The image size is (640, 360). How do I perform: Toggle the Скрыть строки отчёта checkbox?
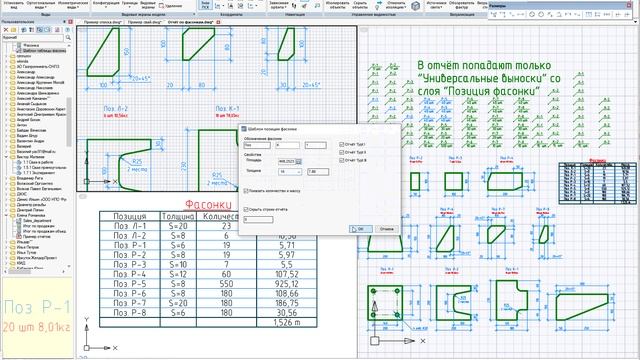pos(246,209)
